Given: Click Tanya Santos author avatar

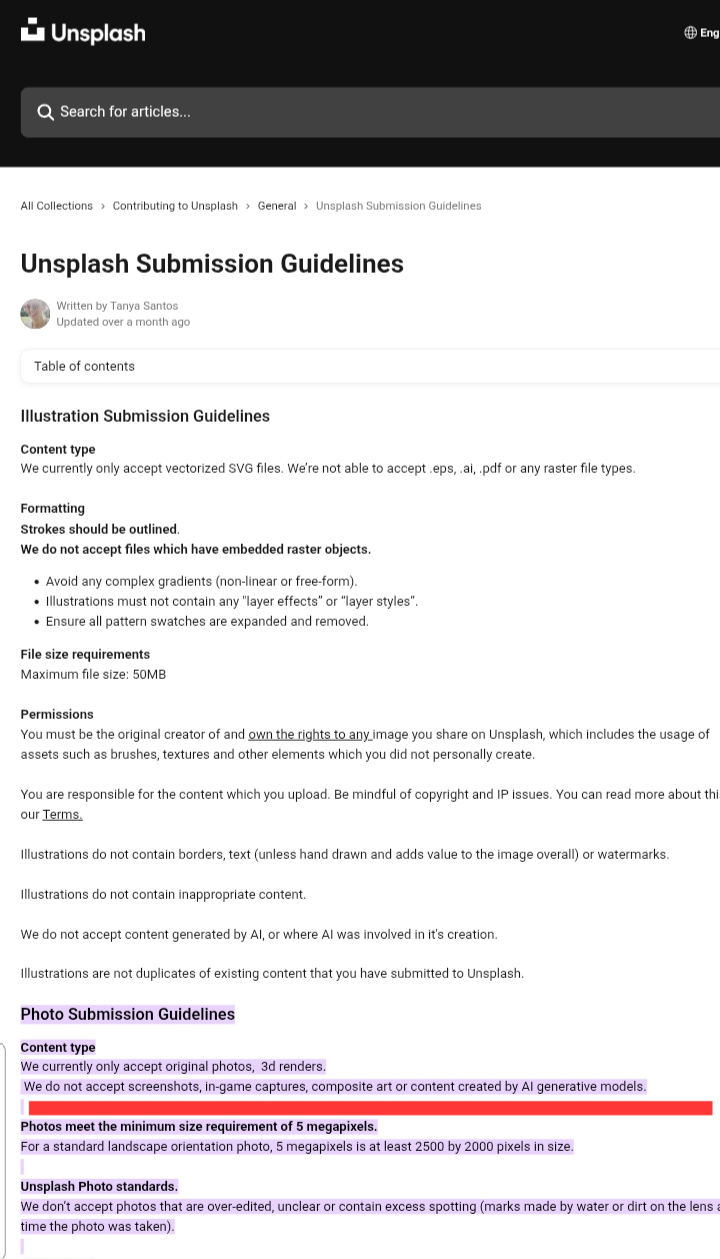Looking at the screenshot, I should [x=35, y=314].
